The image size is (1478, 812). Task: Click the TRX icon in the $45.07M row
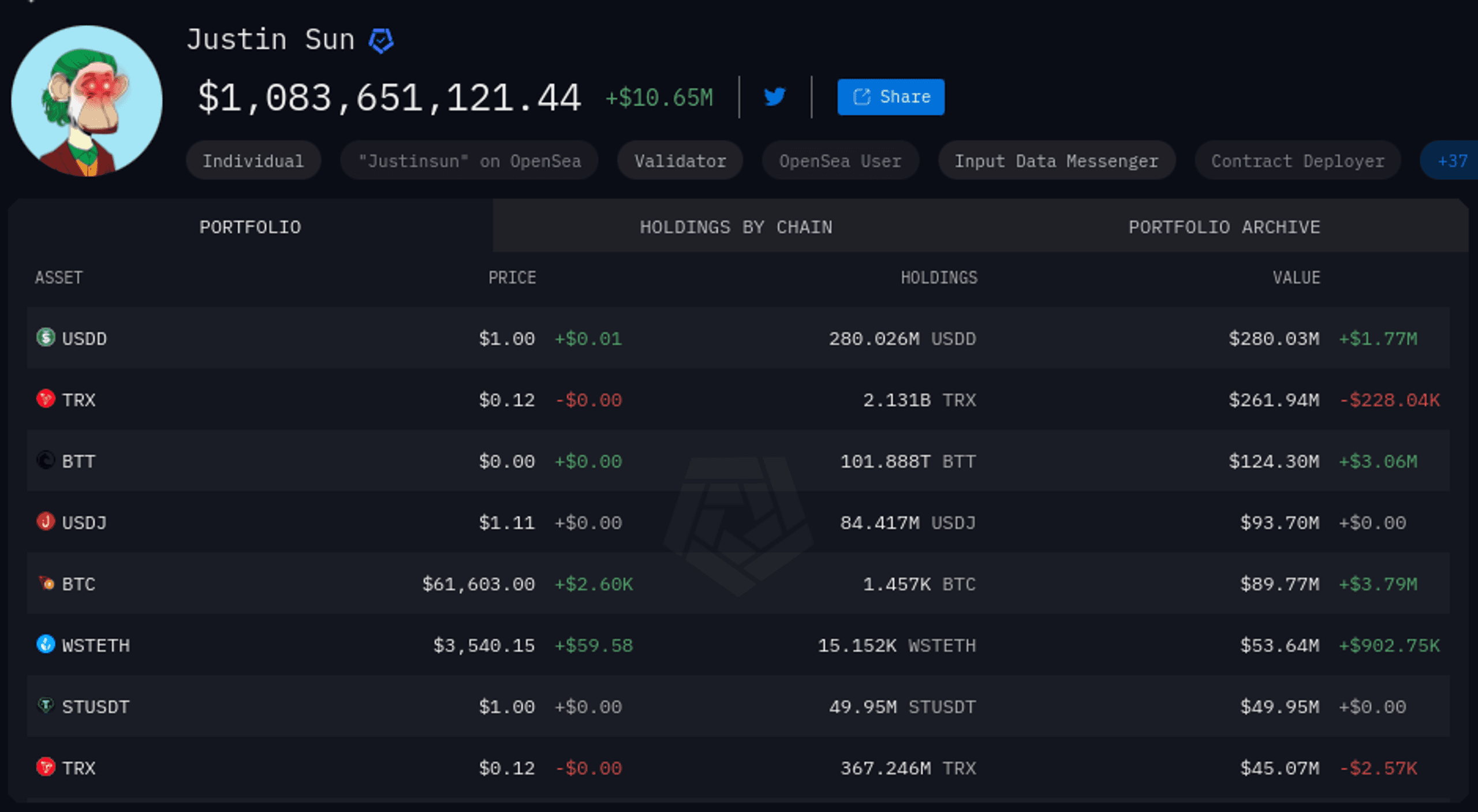(x=46, y=767)
